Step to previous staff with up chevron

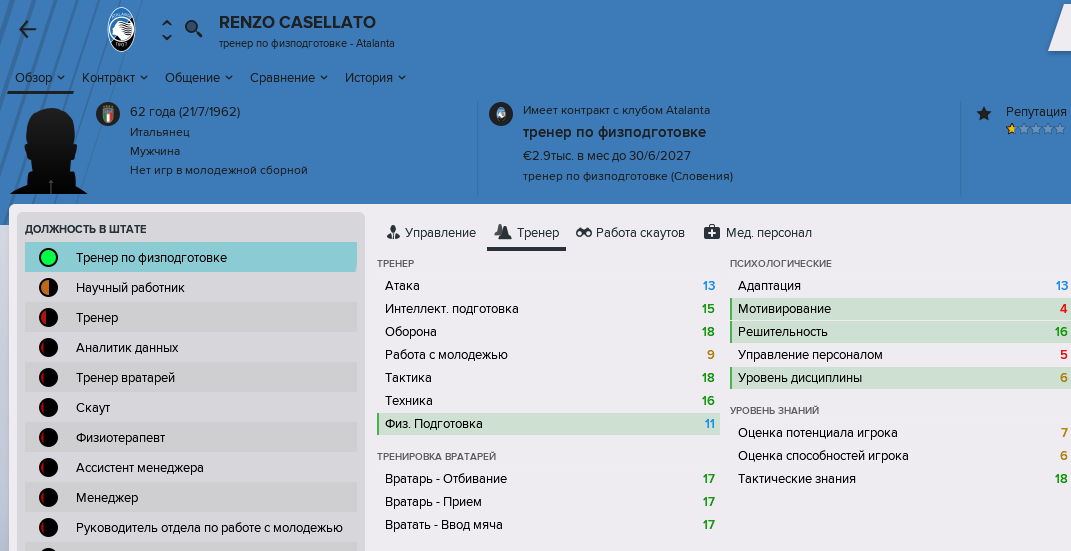pos(167,22)
